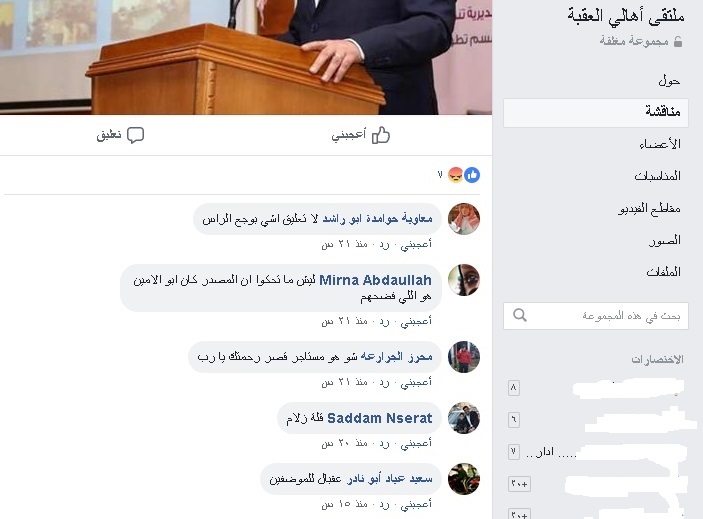Viewport: 703px width, 519px height.
Task: Click the Saddam Nserat name link
Action: [379, 418]
